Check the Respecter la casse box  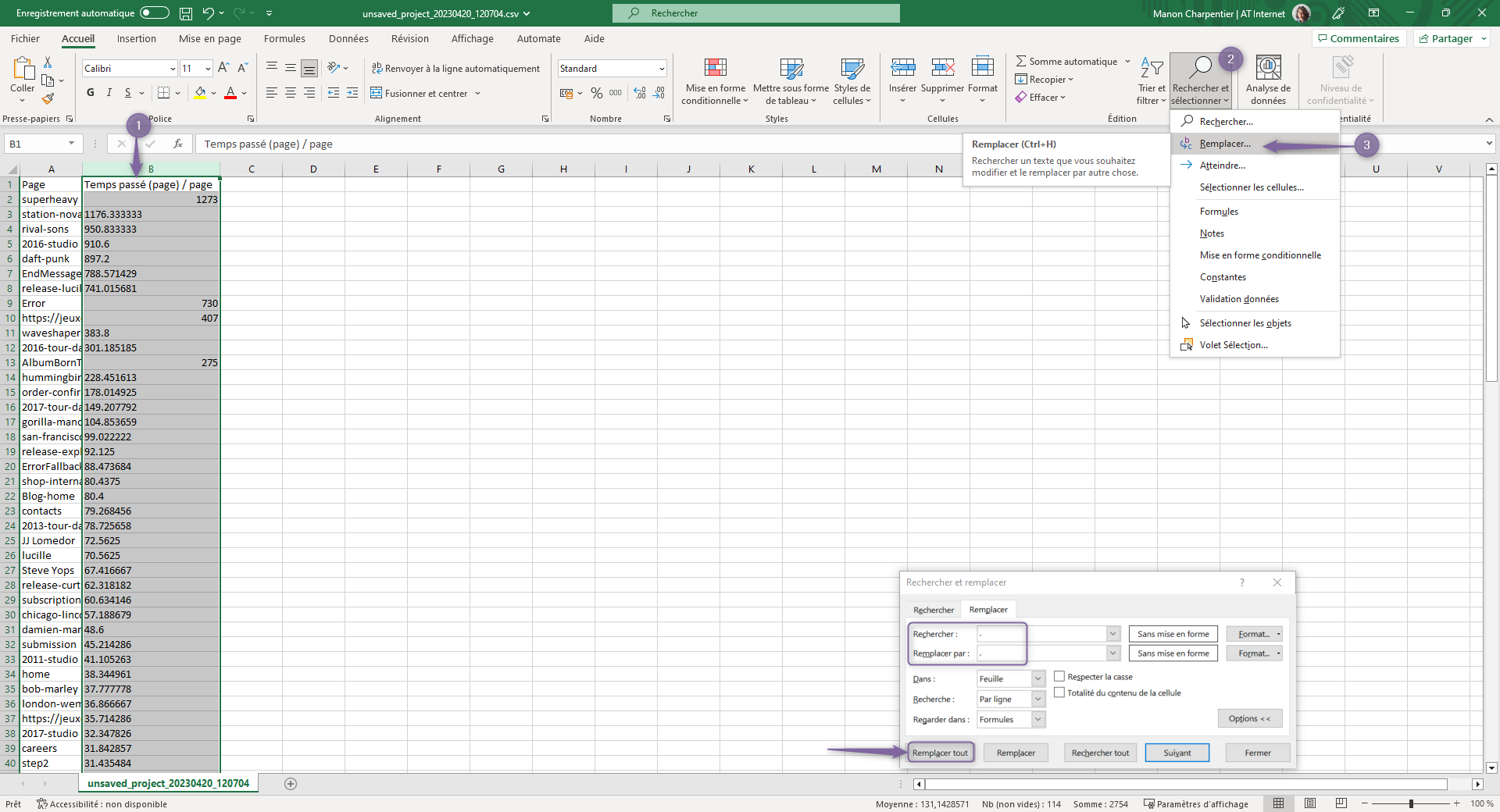1059,676
